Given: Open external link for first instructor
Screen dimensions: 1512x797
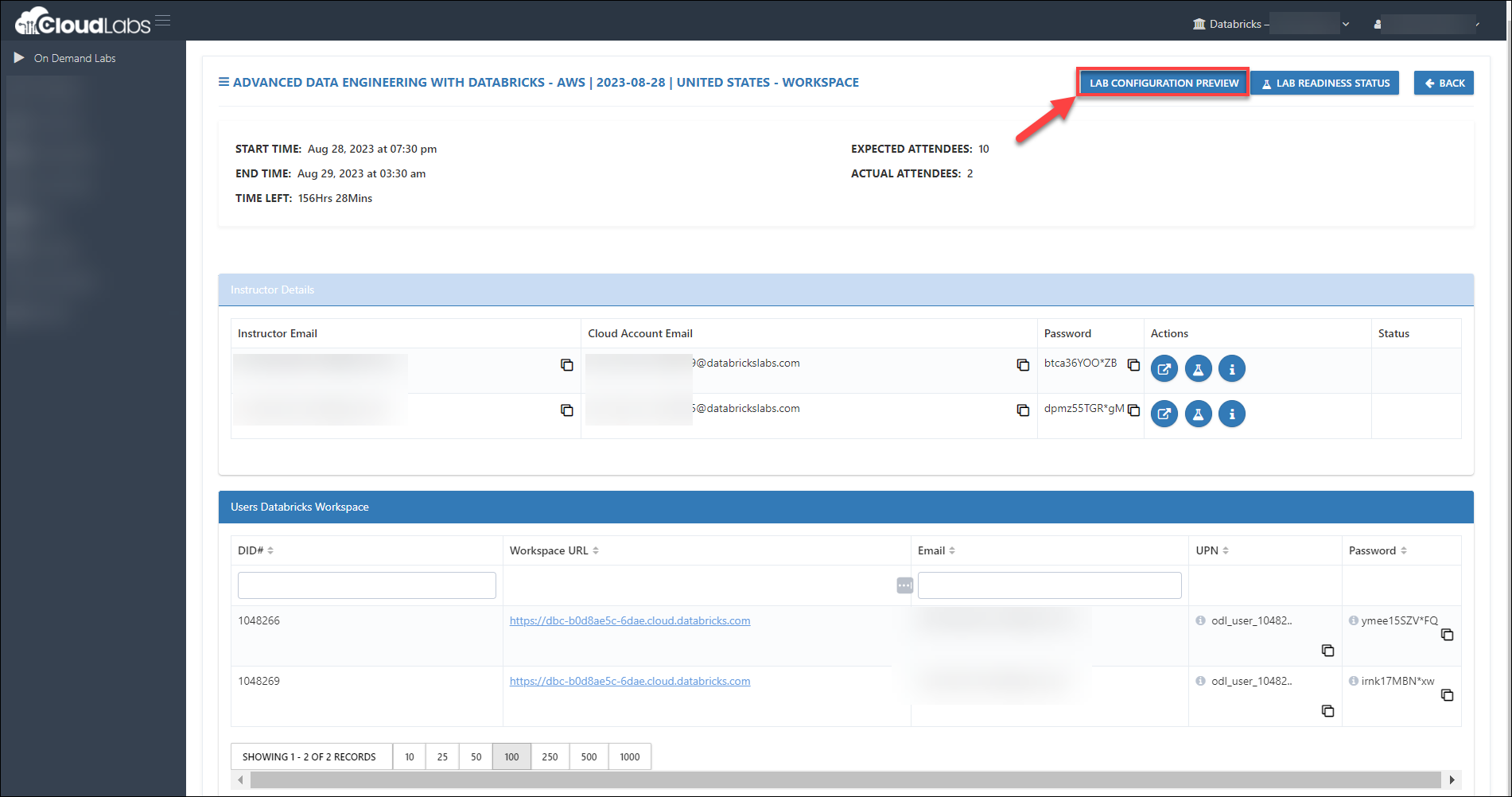Looking at the screenshot, I should coord(1164,368).
